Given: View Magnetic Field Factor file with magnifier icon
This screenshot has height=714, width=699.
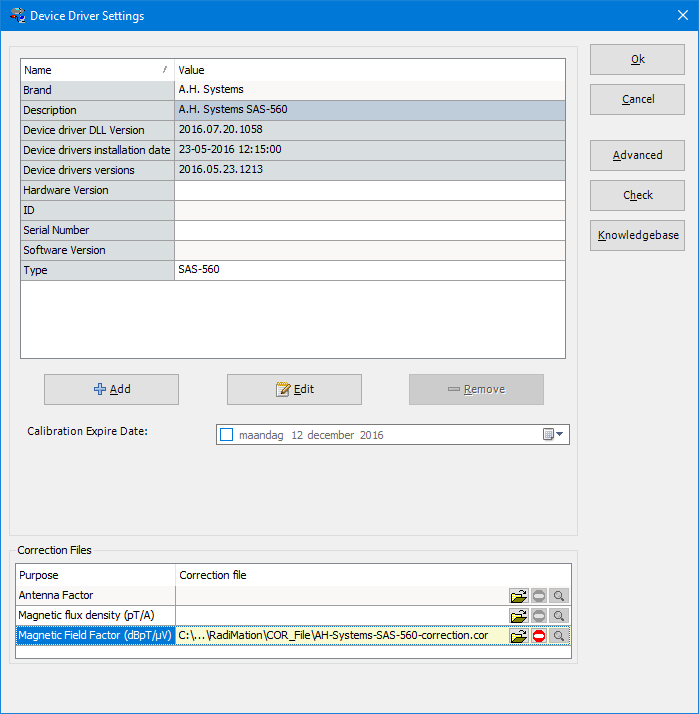Looking at the screenshot, I should [x=559, y=636].
